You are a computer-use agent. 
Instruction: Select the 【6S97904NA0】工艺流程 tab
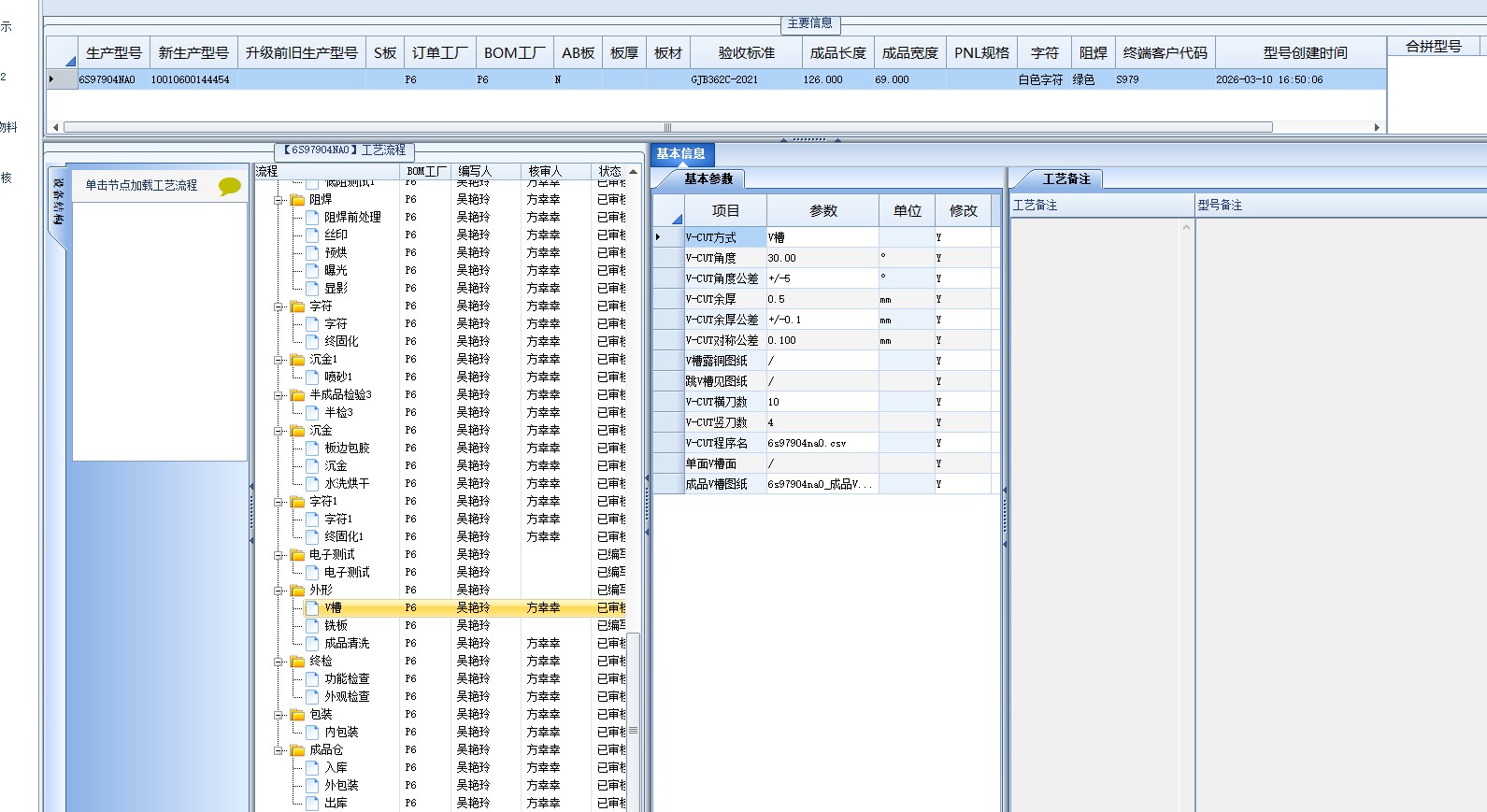pyautogui.click(x=345, y=150)
